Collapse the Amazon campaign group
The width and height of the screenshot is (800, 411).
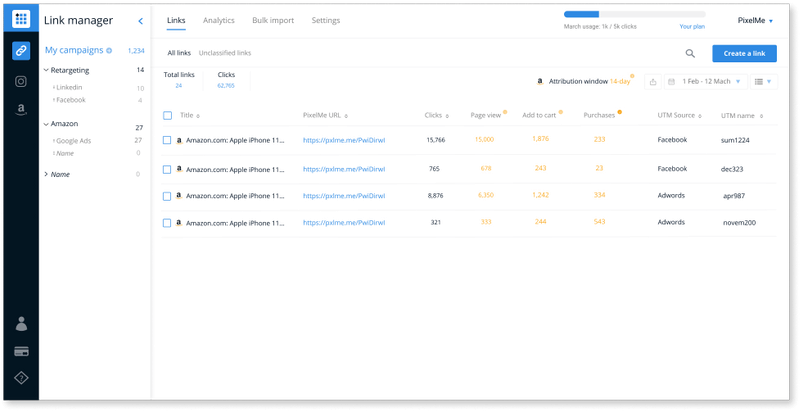point(46,124)
